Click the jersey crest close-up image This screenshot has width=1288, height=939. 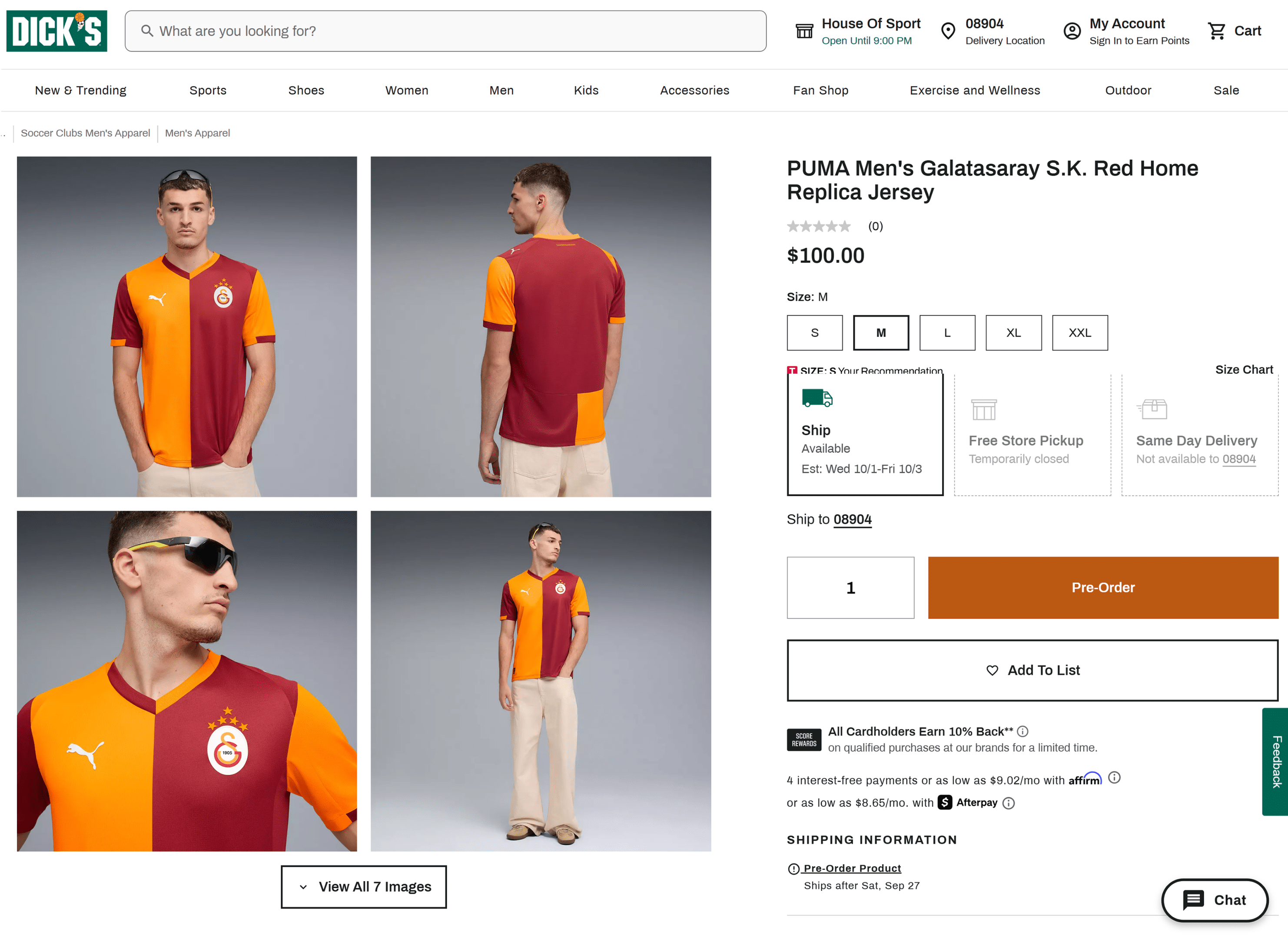point(187,681)
